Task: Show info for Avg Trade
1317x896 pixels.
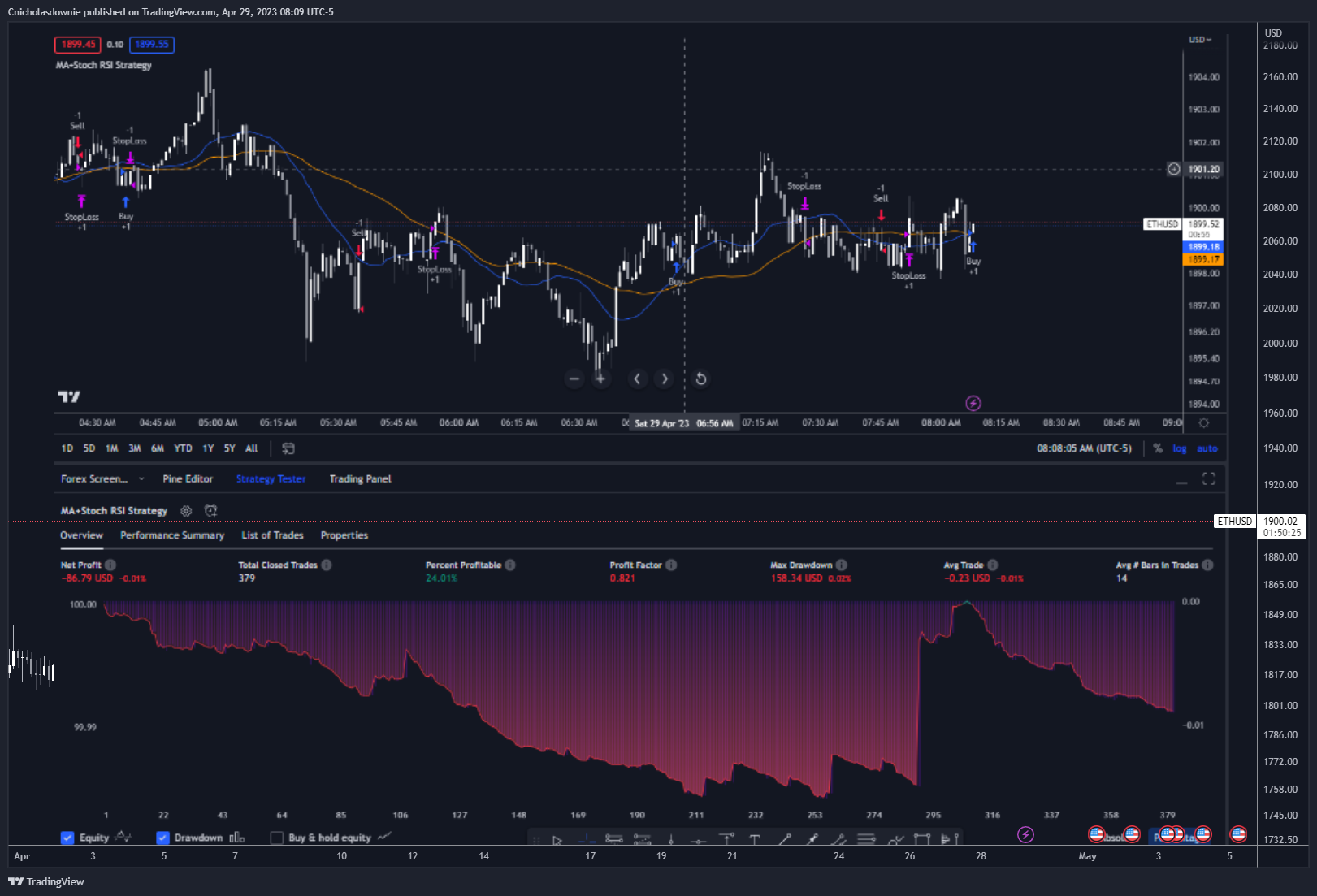Action: coord(993,565)
